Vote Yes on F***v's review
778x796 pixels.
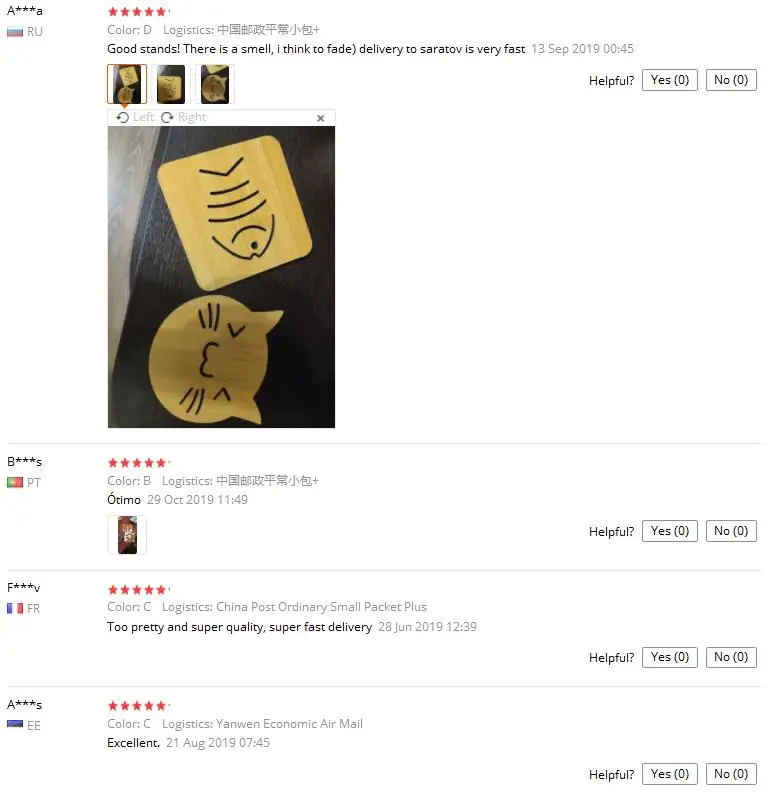[669, 657]
